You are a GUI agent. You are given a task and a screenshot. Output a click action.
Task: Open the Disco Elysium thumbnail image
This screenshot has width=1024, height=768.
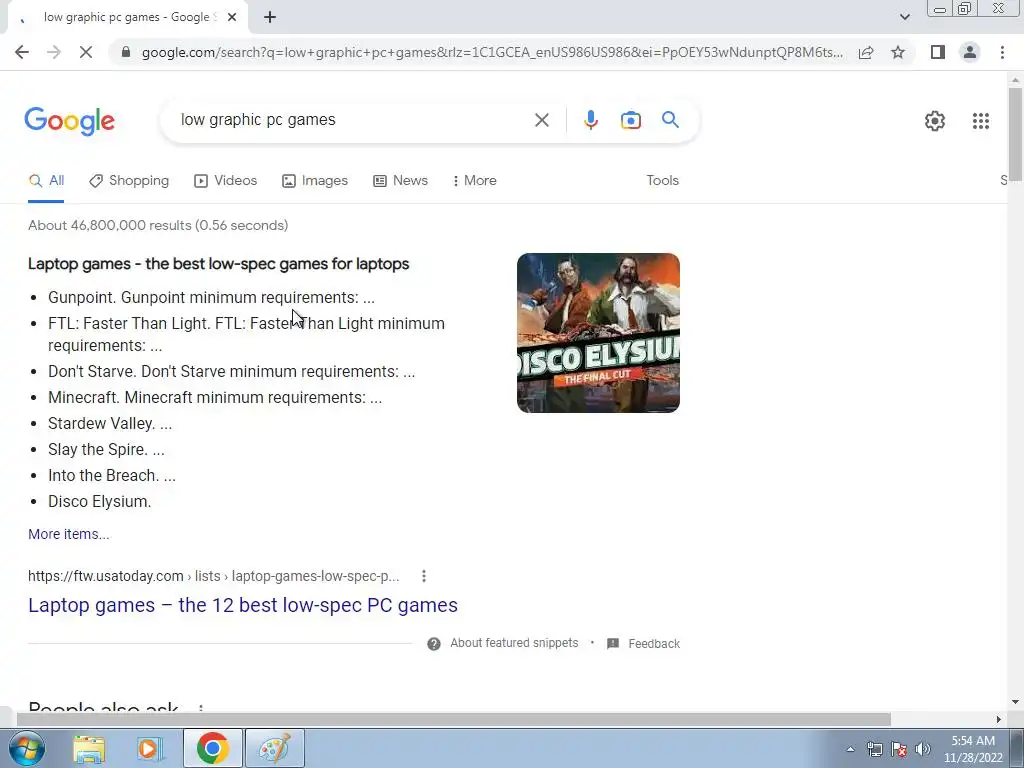click(x=598, y=333)
